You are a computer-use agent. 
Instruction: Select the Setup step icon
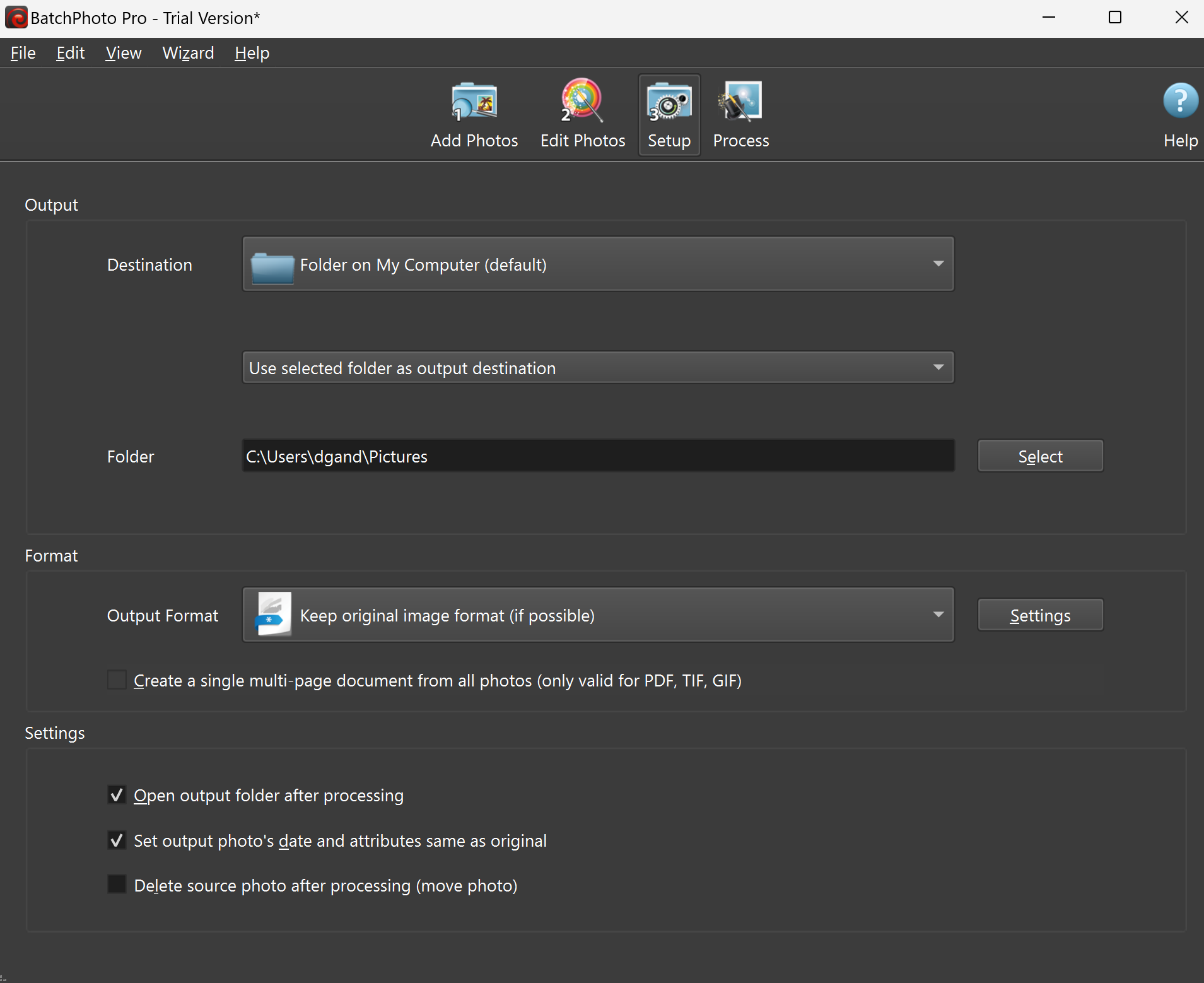pos(669,115)
